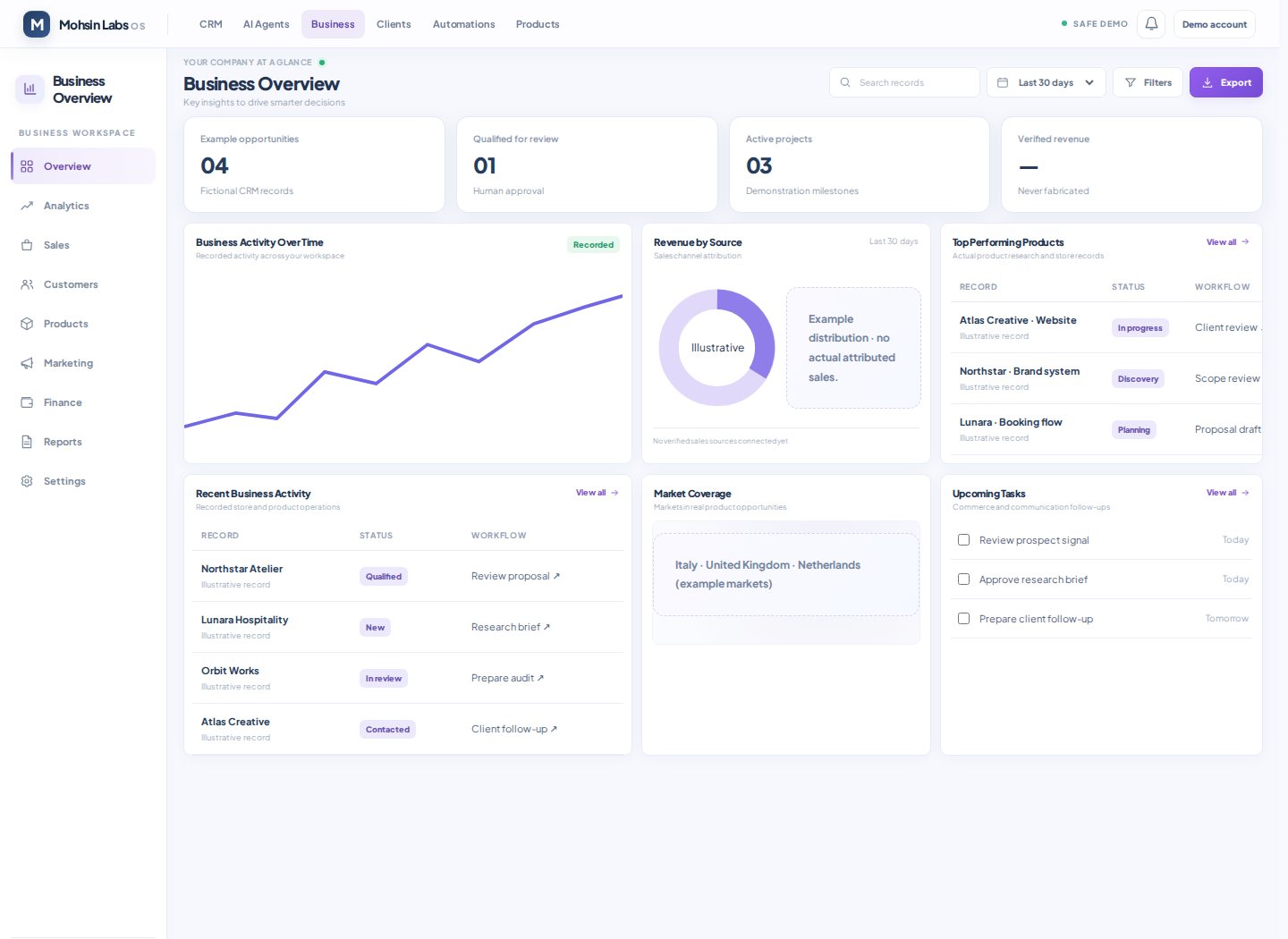Select the Business tab

[x=333, y=24]
